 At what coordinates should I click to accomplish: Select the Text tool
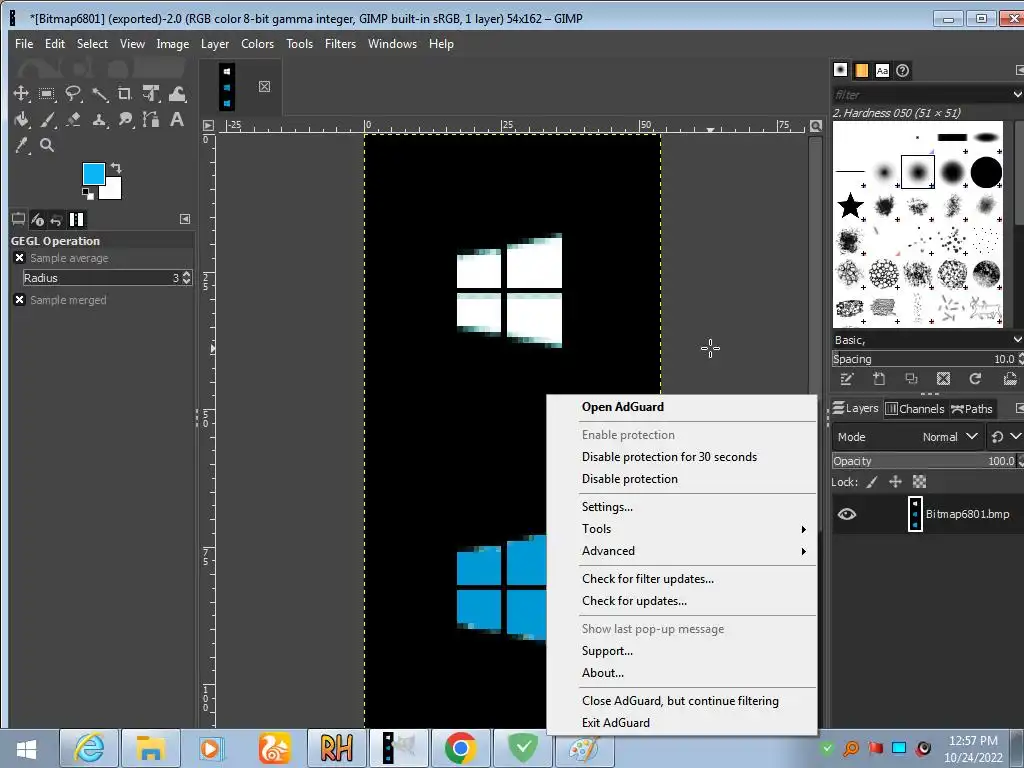(x=177, y=120)
